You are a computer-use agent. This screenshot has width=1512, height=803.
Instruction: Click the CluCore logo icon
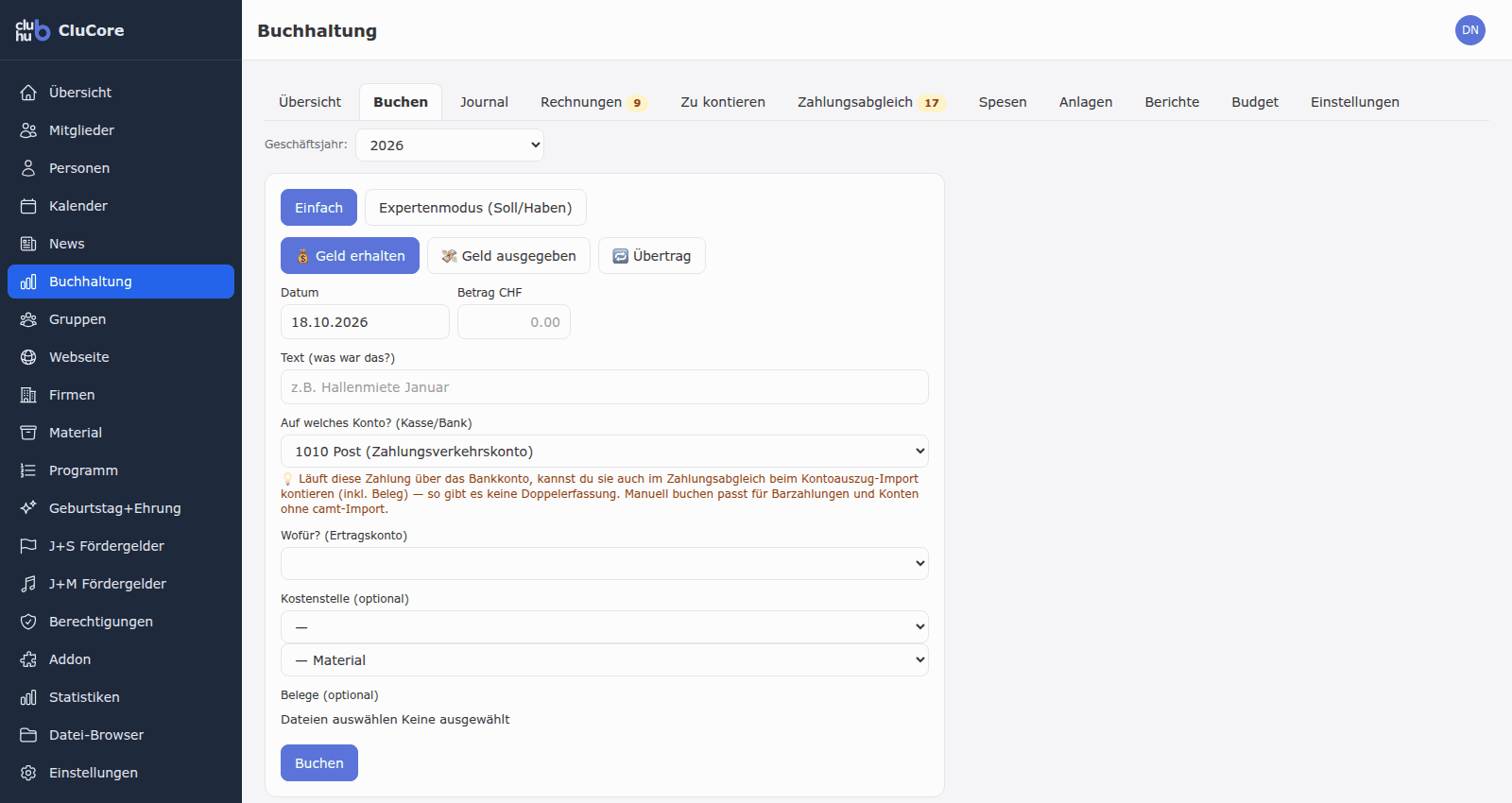pos(32,30)
